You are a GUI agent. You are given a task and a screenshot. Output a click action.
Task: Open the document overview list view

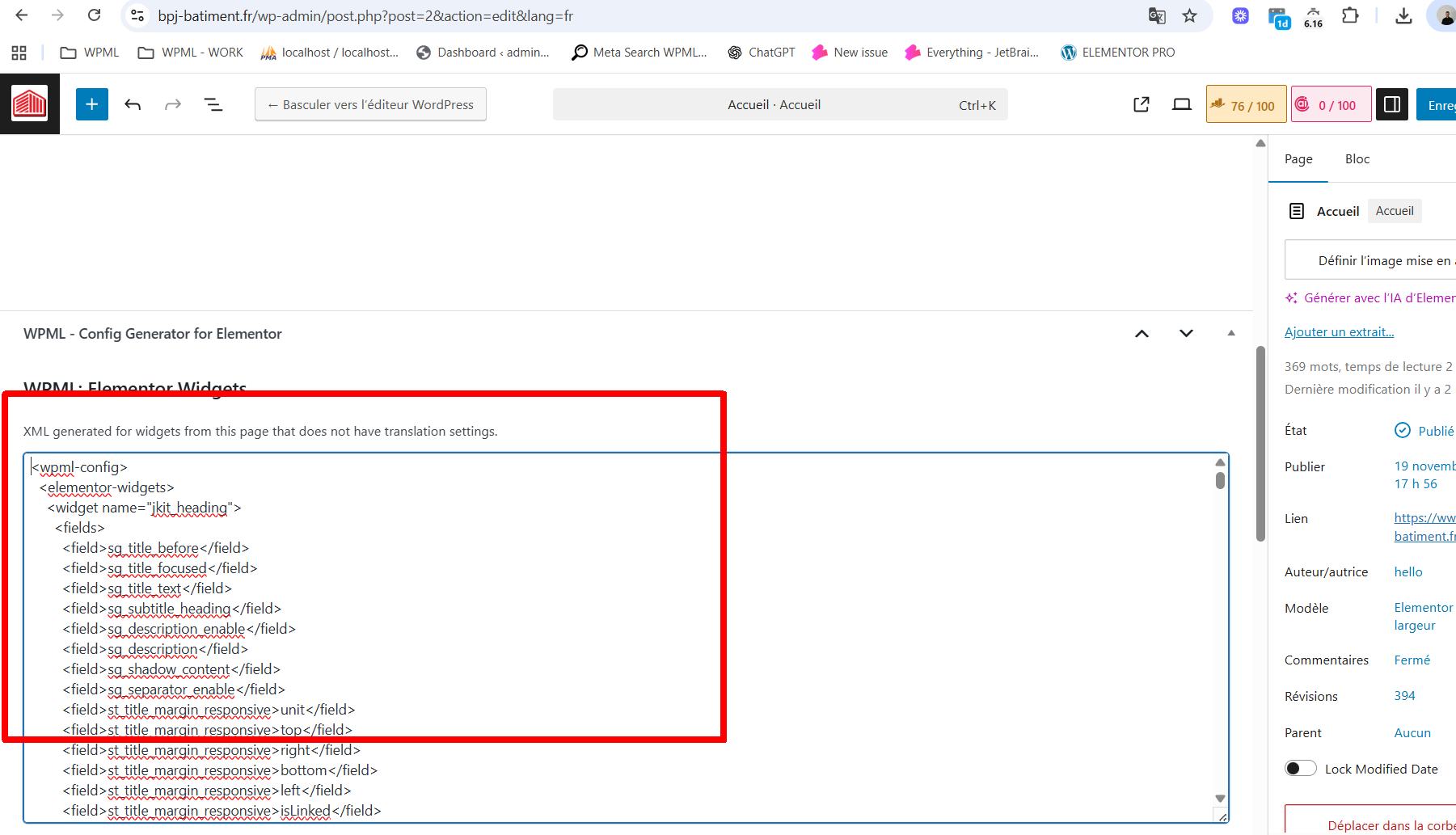pos(213,104)
